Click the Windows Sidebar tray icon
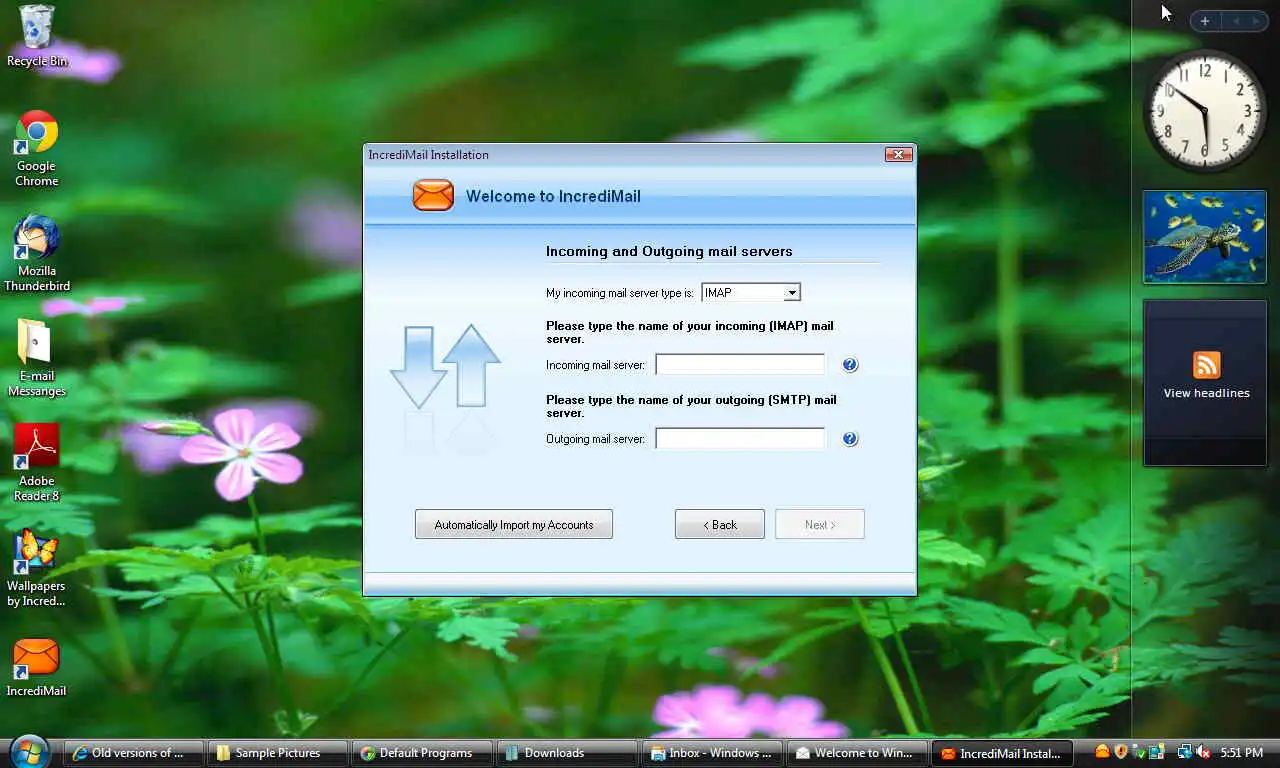Viewport: 1280px width, 768px height. point(1157,752)
